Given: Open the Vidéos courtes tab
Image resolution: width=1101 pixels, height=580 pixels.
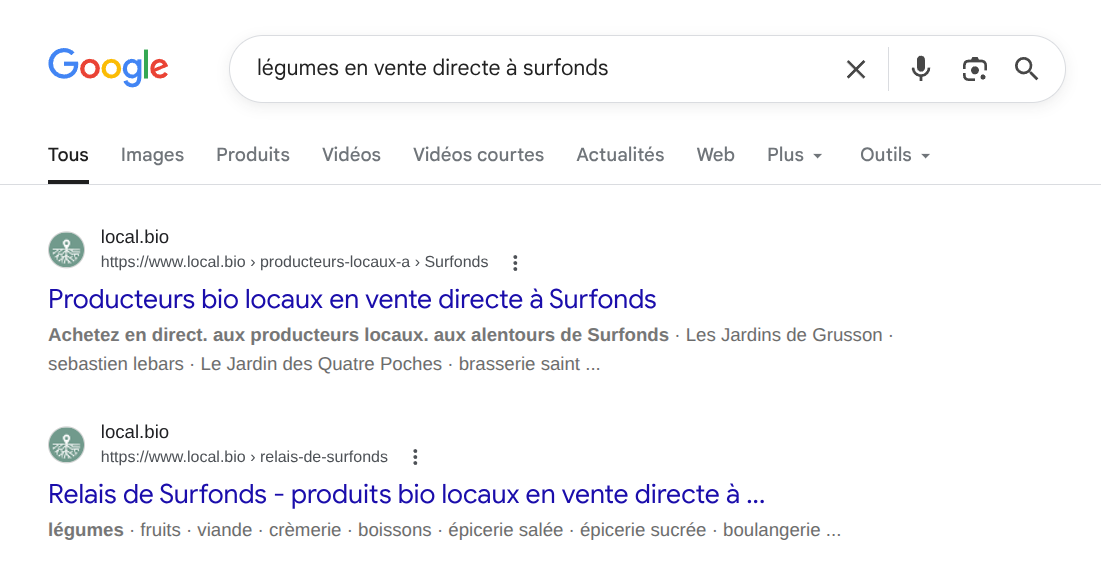Looking at the screenshot, I should click(x=478, y=155).
